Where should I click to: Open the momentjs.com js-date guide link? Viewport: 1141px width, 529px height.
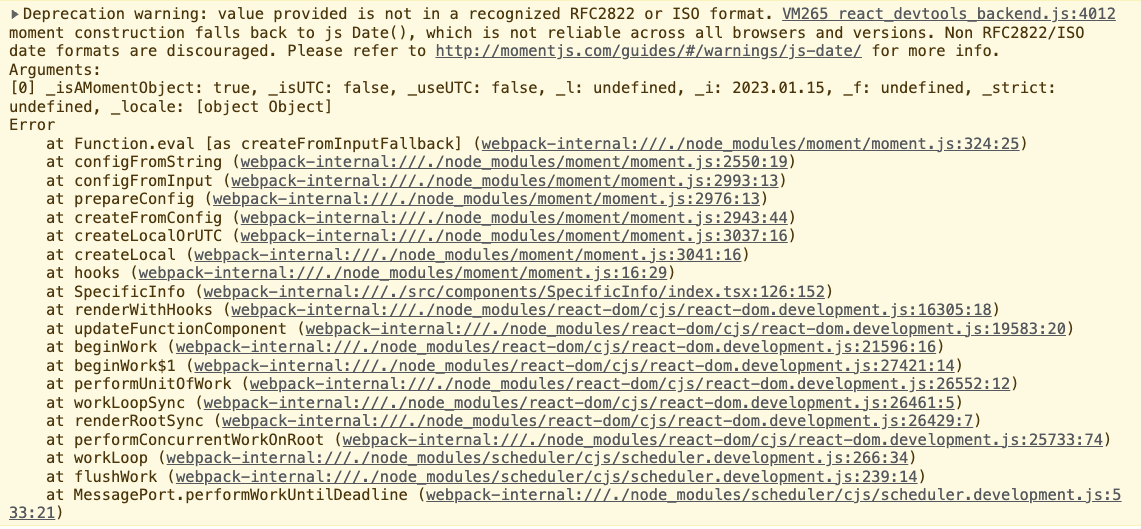click(648, 51)
